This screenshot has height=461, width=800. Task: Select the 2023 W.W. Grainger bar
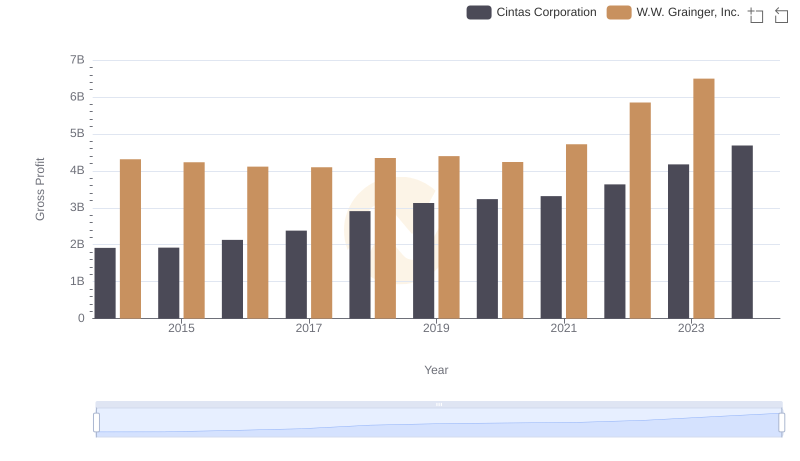click(704, 198)
